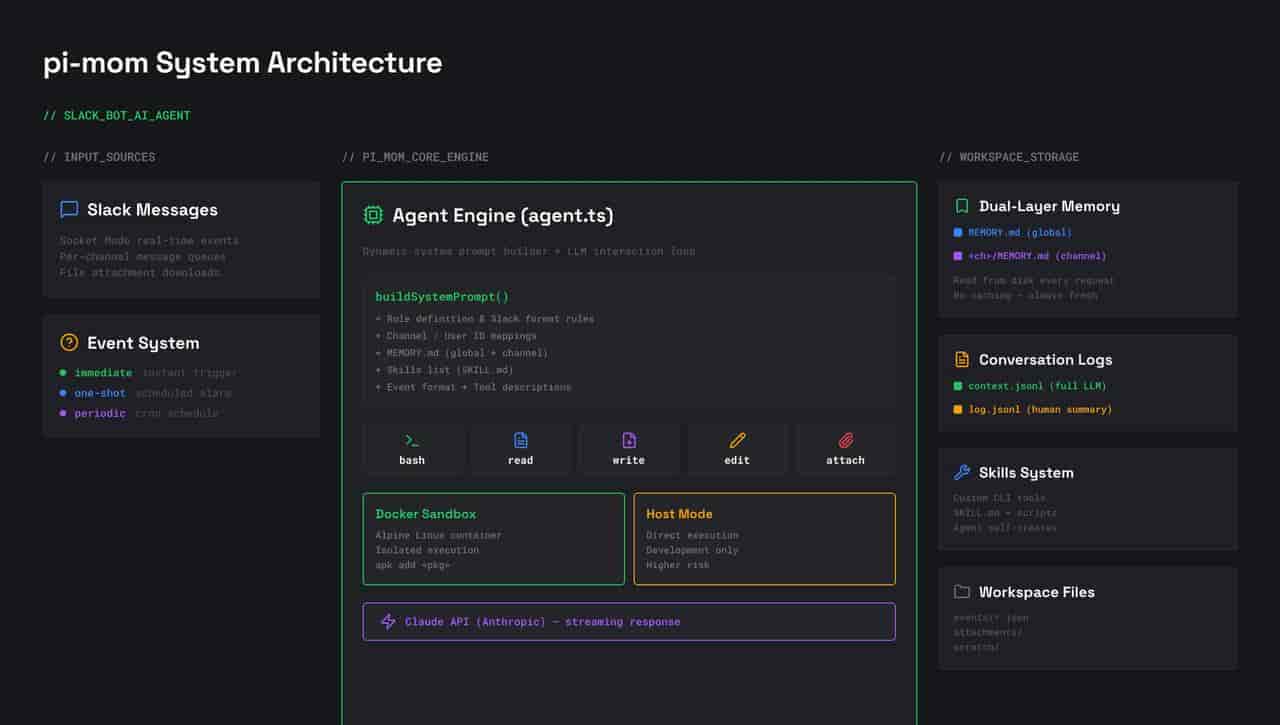This screenshot has width=1280, height=725.
Task: Click the <ch>/MEMORY.md (channel) text
Action: coord(1037,256)
